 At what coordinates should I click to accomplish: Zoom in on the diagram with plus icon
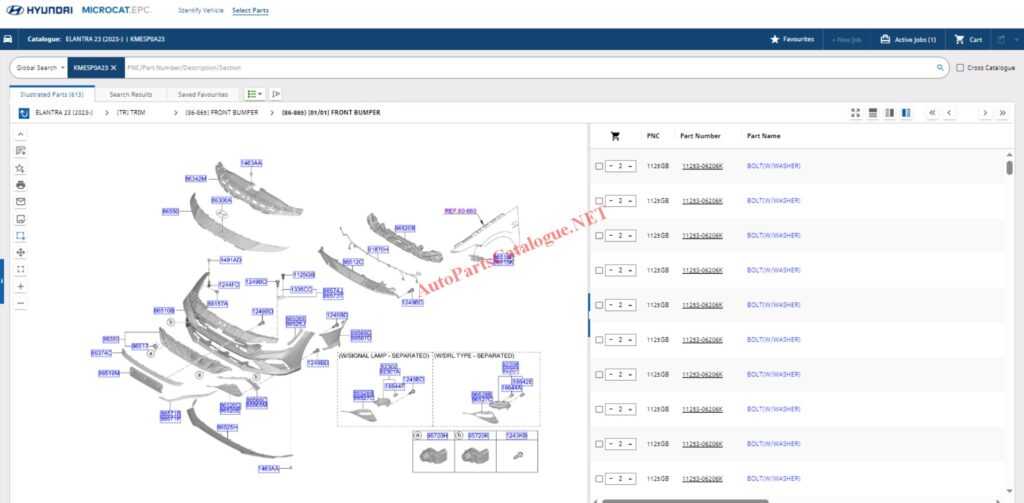[x=21, y=286]
